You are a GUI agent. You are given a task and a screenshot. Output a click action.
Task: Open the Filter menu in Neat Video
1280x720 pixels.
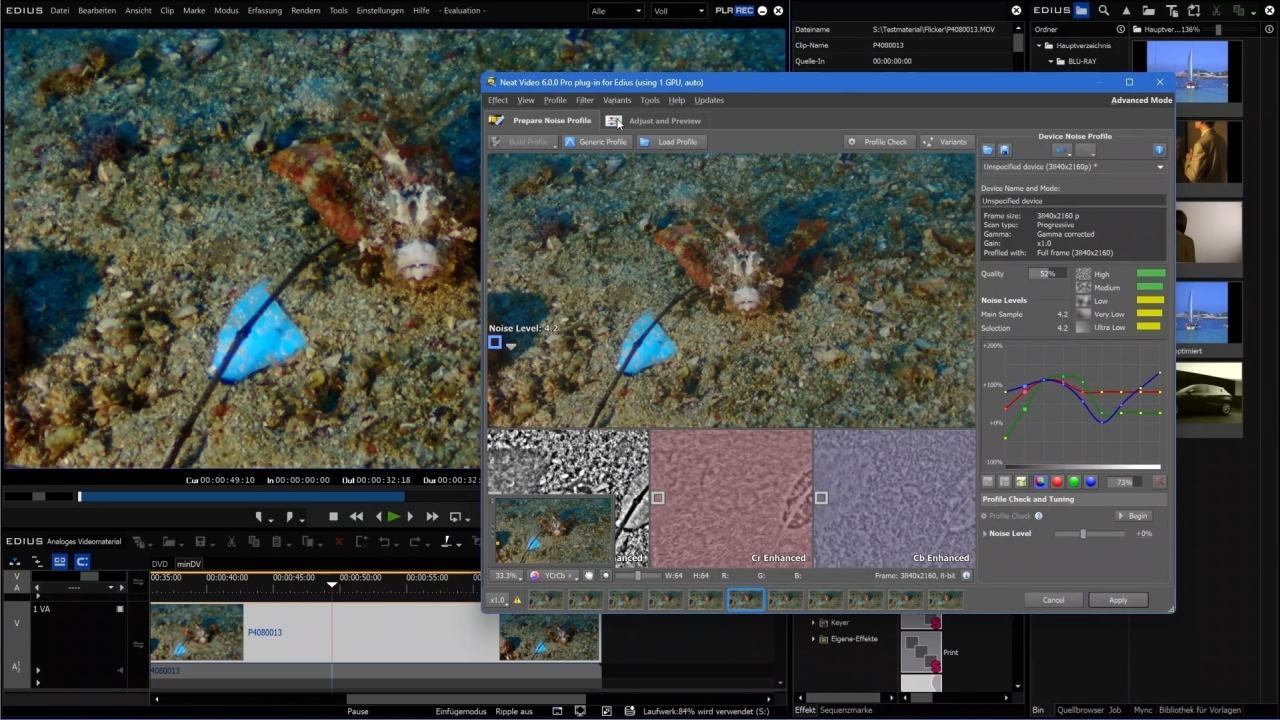tap(585, 100)
